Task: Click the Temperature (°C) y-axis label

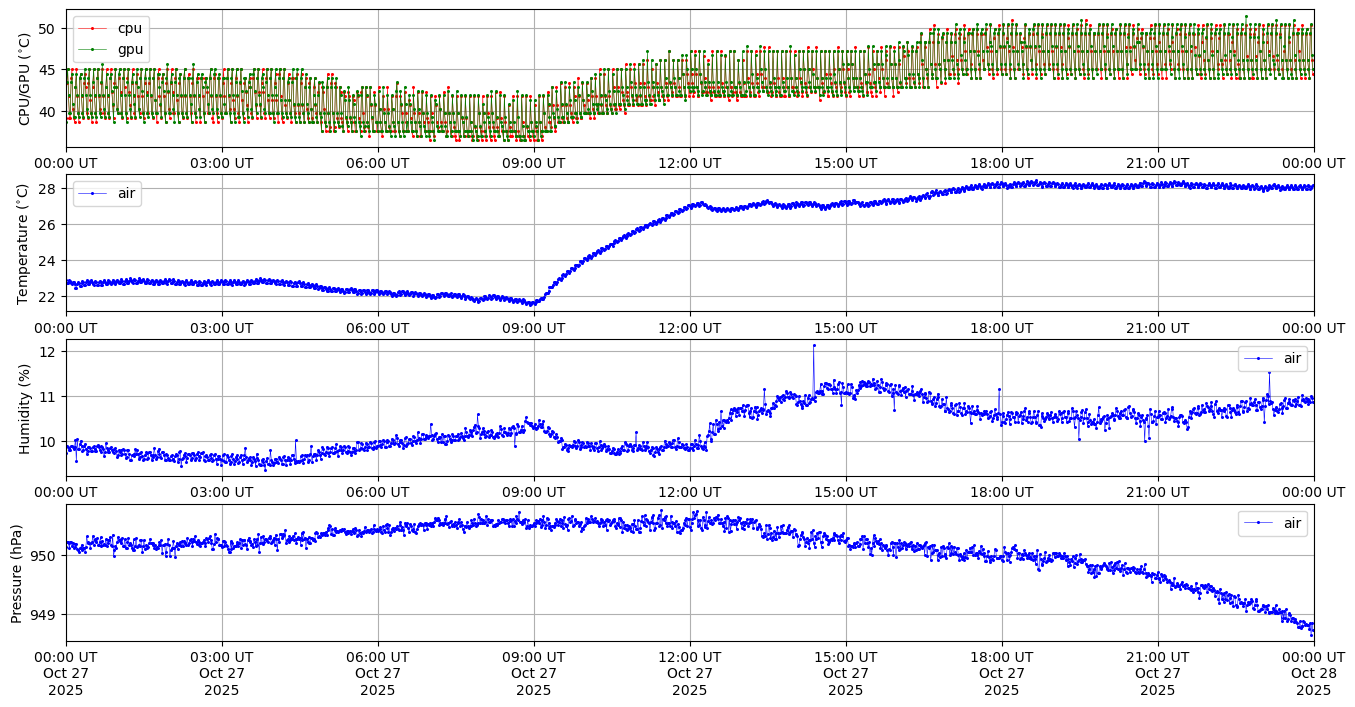Action: pyautogui.click(x=25, y=243)
